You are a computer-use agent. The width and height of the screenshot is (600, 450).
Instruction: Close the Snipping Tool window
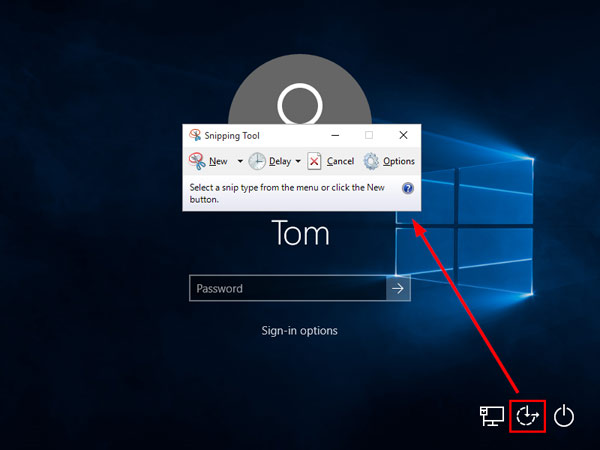pos(403,135)
